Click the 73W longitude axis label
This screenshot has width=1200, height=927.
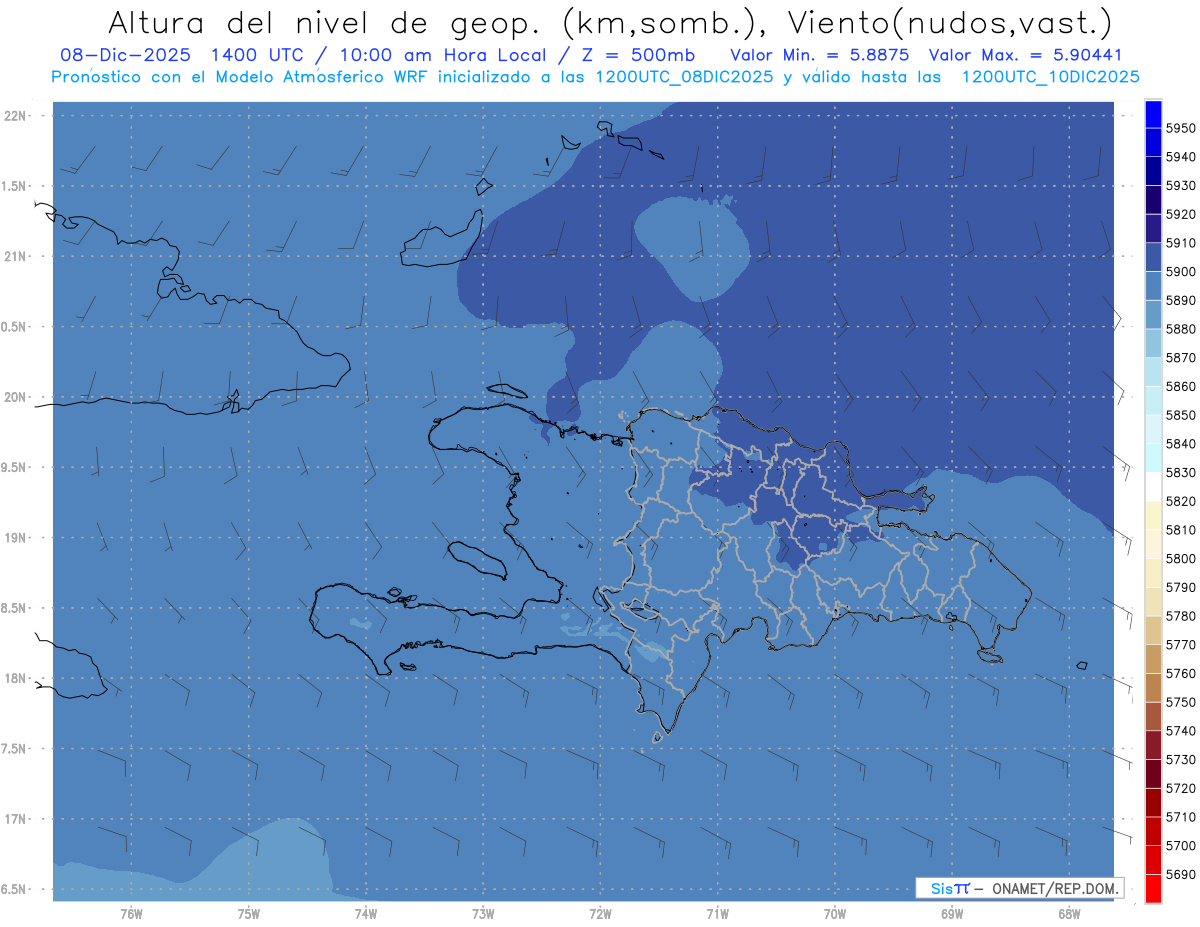click(x=482, y=914)
